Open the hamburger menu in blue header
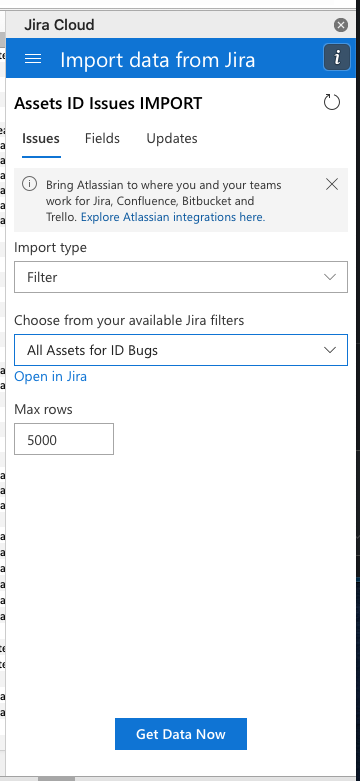 point(33,59)
